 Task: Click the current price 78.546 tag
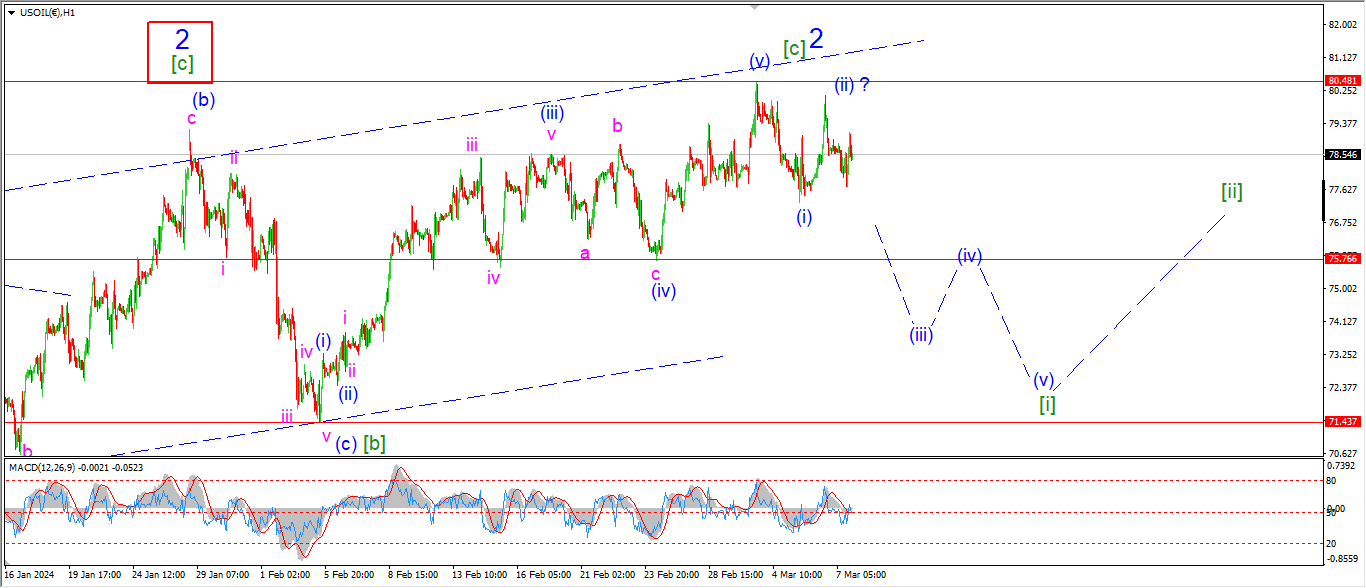click(1341, 155)
